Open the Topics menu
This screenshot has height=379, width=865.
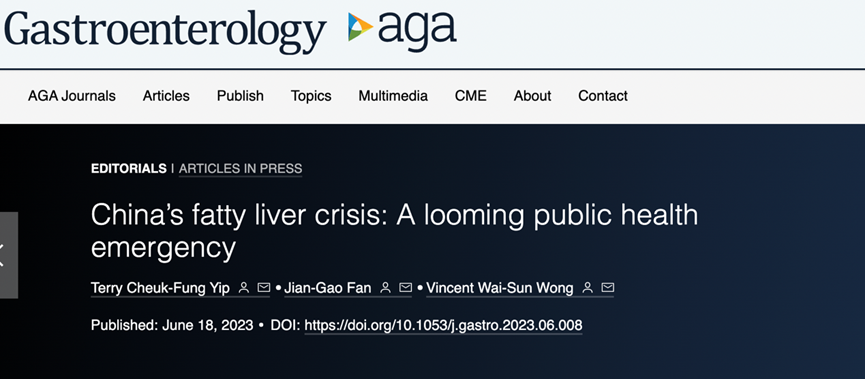(x=311, y=96)
